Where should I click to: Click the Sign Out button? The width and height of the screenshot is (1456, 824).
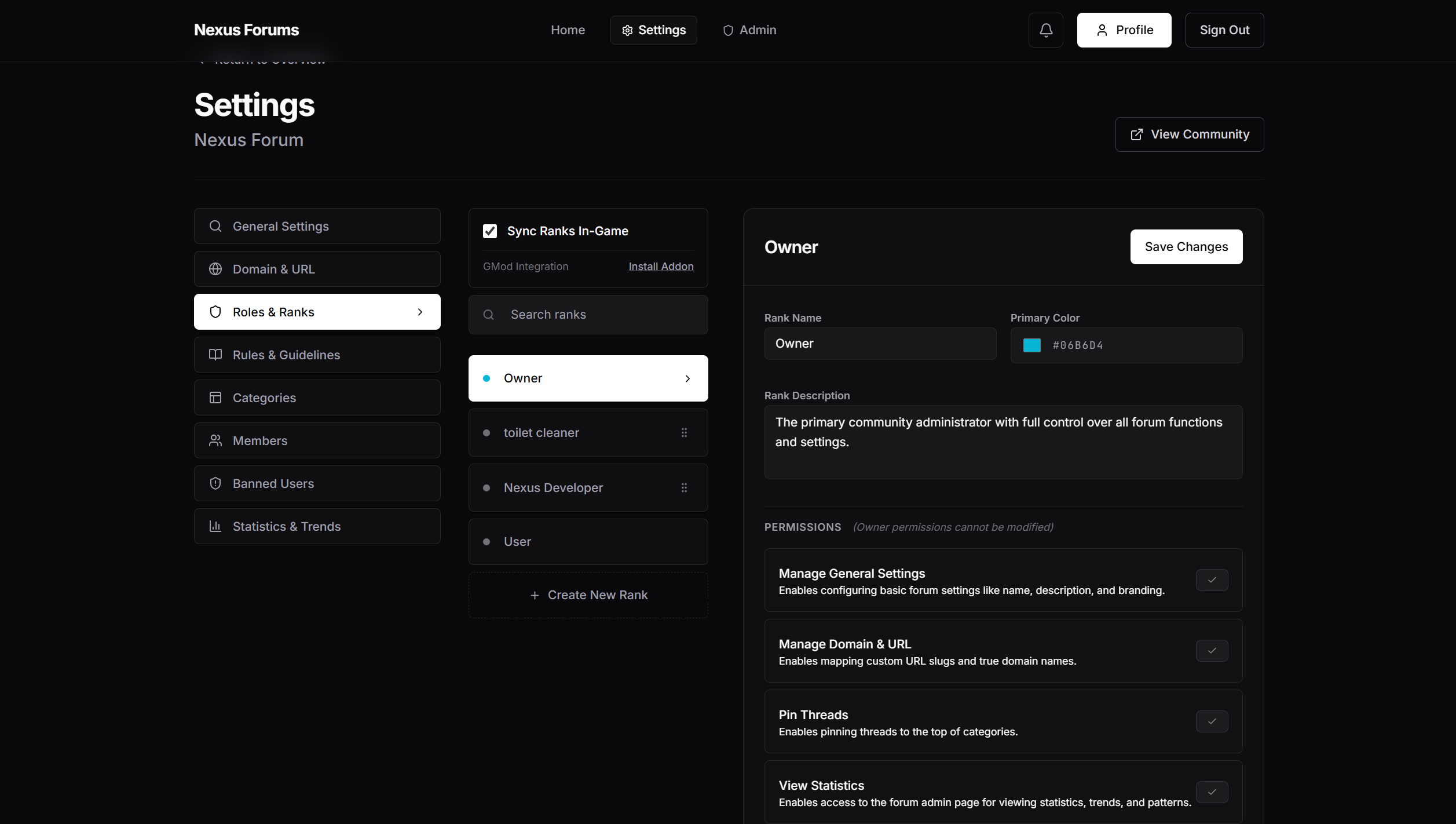tap(1224, 30)
